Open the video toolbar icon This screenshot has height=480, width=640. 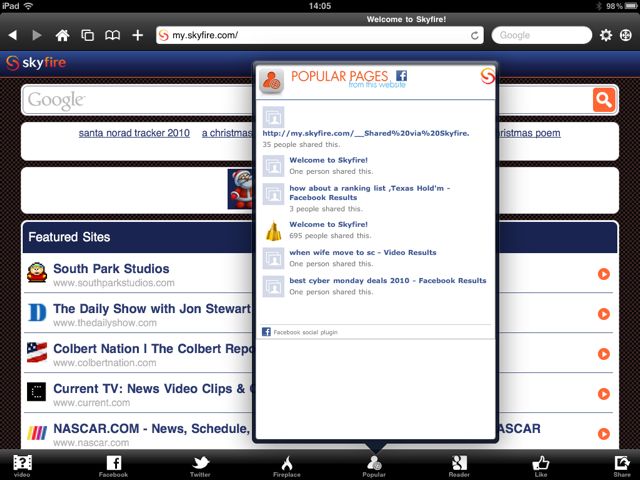pyautogui.click(x=22, y=466)
